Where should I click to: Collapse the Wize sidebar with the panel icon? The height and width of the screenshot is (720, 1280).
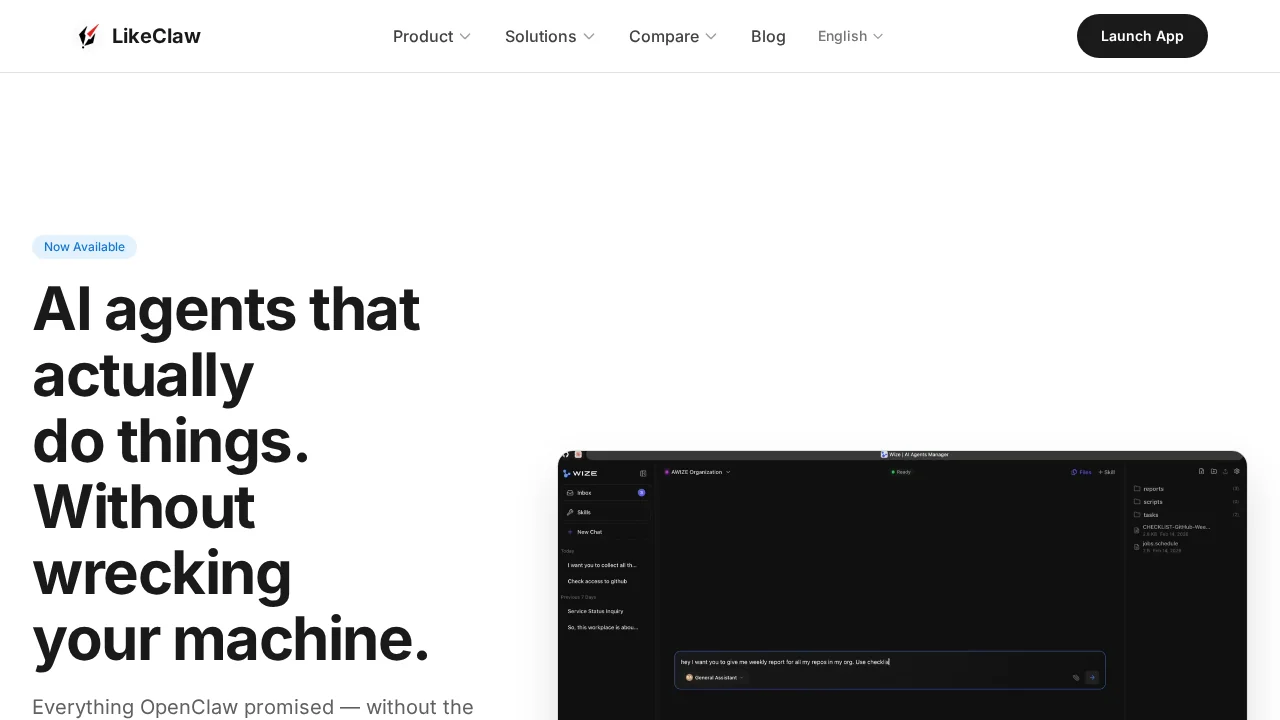click(x=643, y=473)
